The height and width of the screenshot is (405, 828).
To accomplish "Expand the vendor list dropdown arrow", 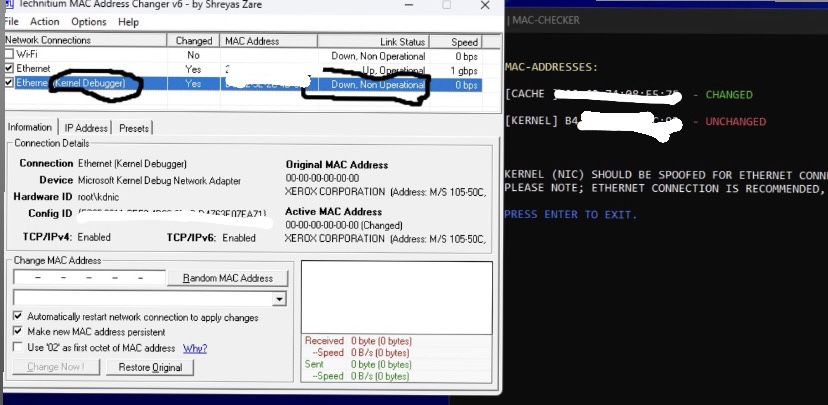I will [279, 299].
